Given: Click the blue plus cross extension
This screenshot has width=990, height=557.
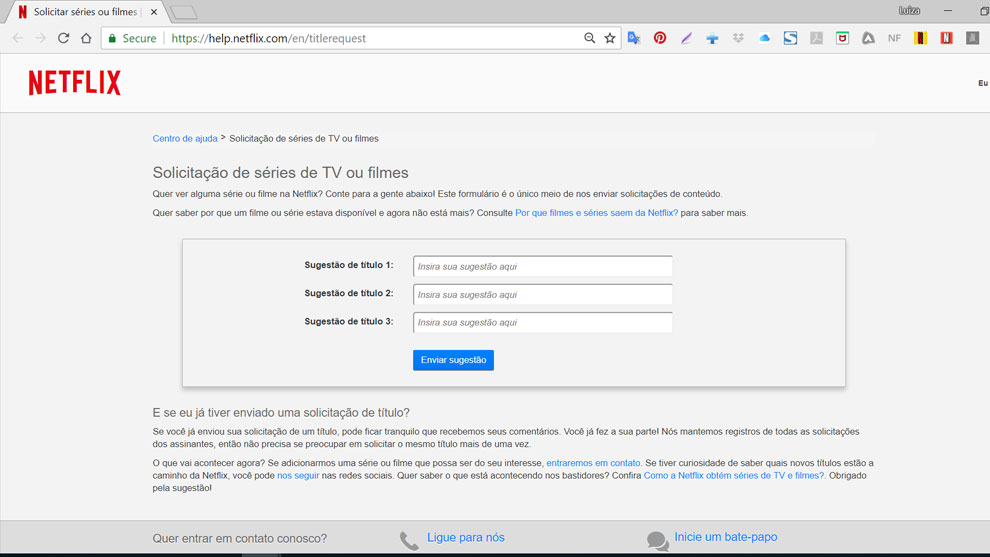Looking at the screenshot, I should (x=712, y=39).
